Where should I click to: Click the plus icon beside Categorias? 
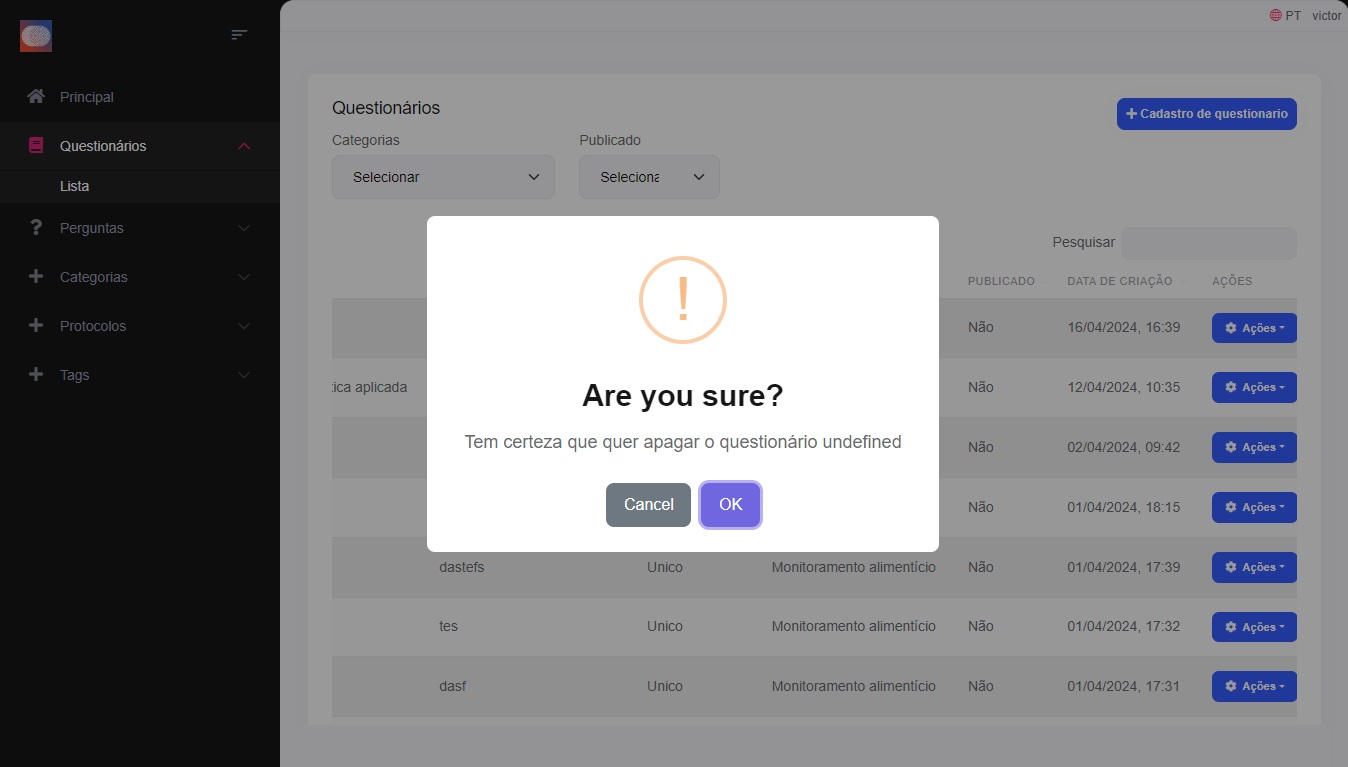pyautogui.click(x=36, y=277)
